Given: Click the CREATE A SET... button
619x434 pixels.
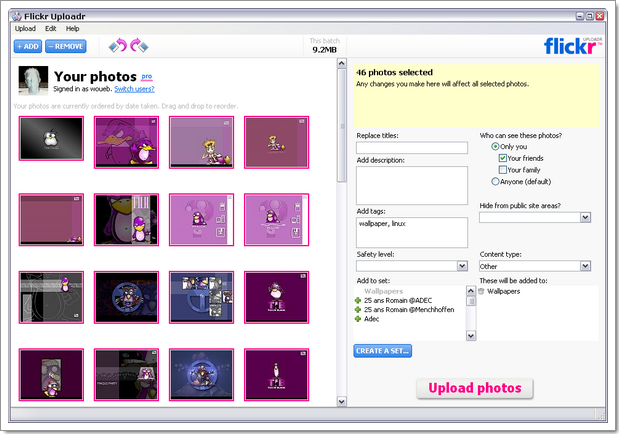Looking at the screenshot, I should [x=383, y=351].
